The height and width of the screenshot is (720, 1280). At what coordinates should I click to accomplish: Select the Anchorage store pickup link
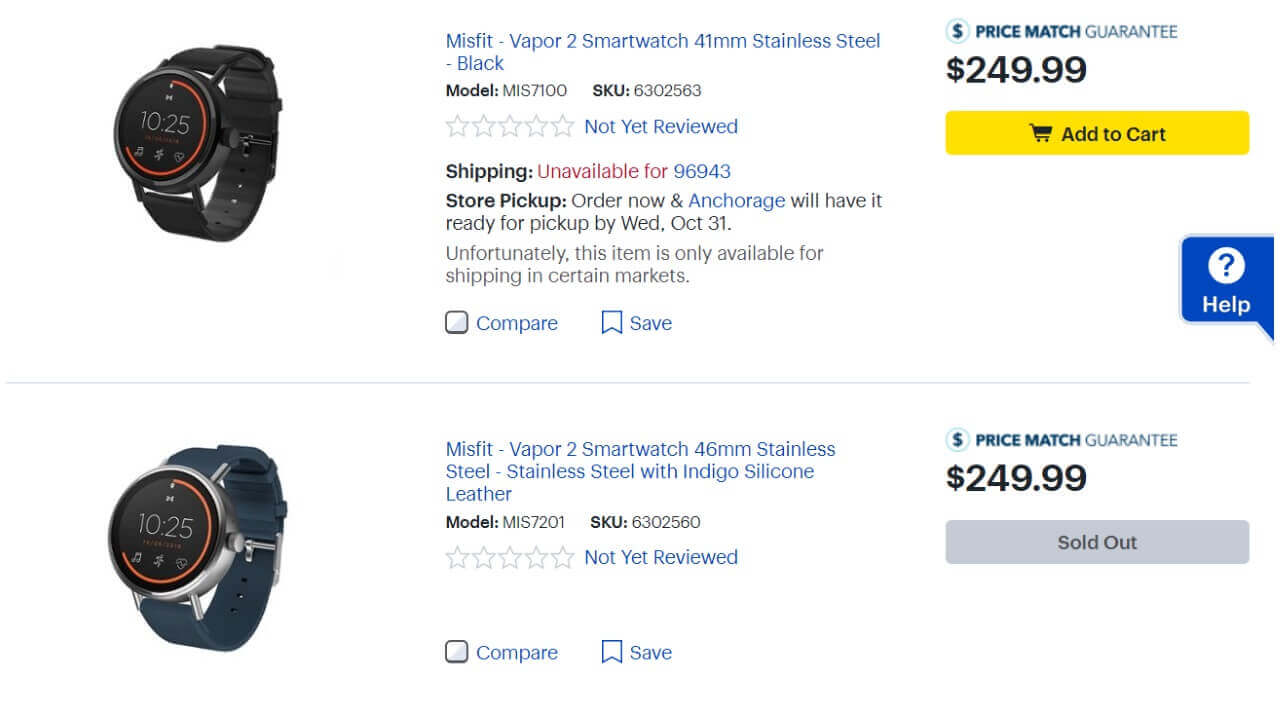tap(736, 201)
